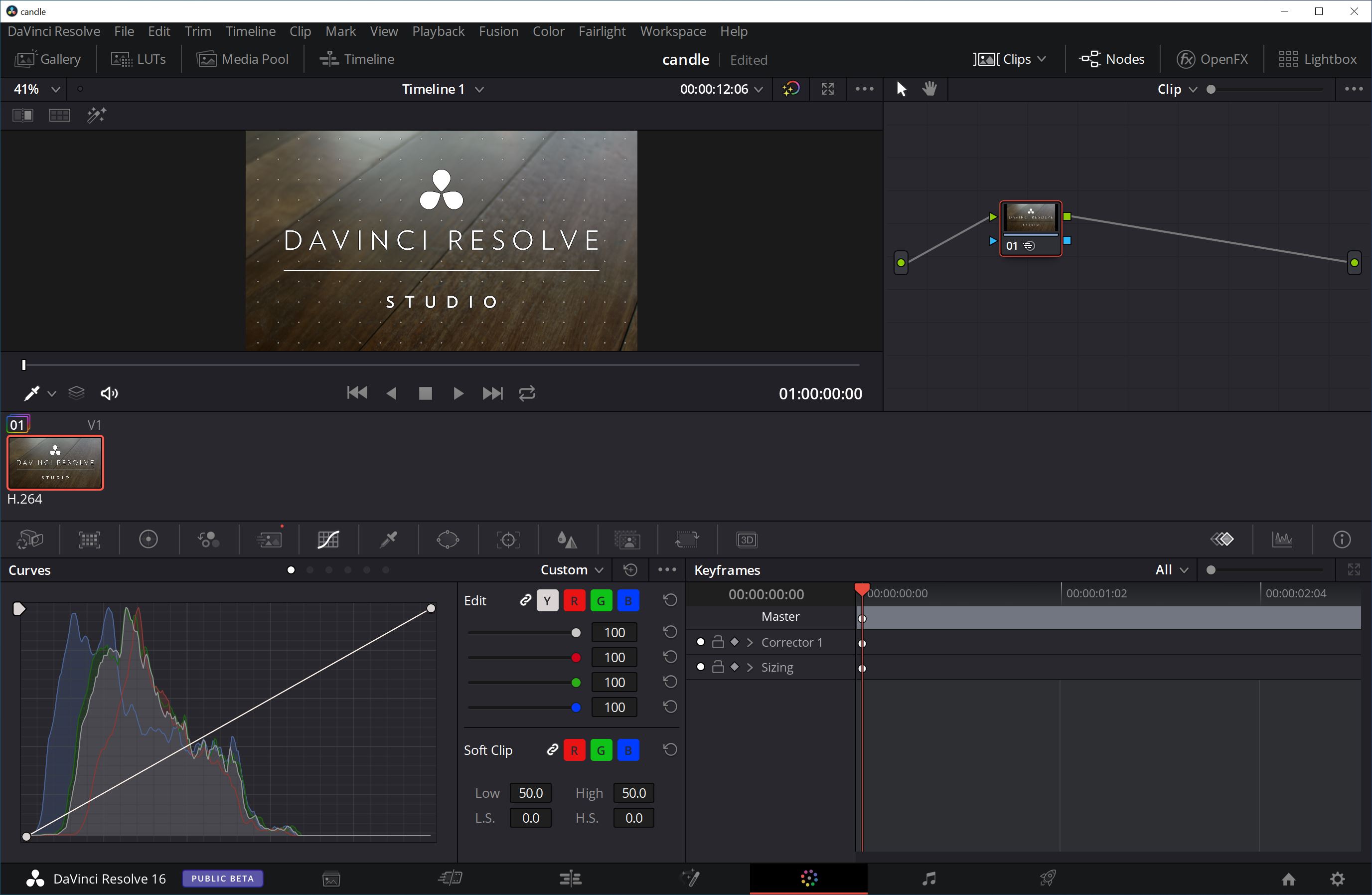Viewport: 1372px width, 895px height.
Task: Mute audio with the speaker icon
Action: click(109, 393)
